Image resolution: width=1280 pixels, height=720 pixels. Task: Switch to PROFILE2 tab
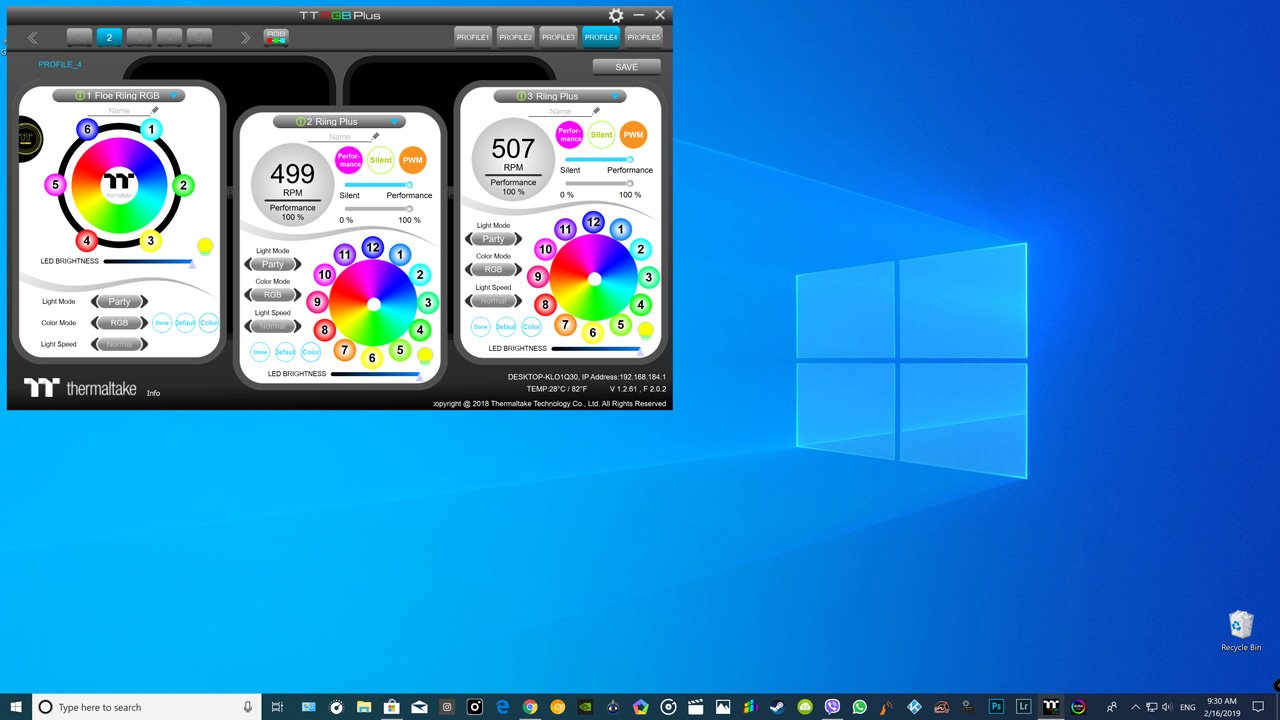coord(516,37)
